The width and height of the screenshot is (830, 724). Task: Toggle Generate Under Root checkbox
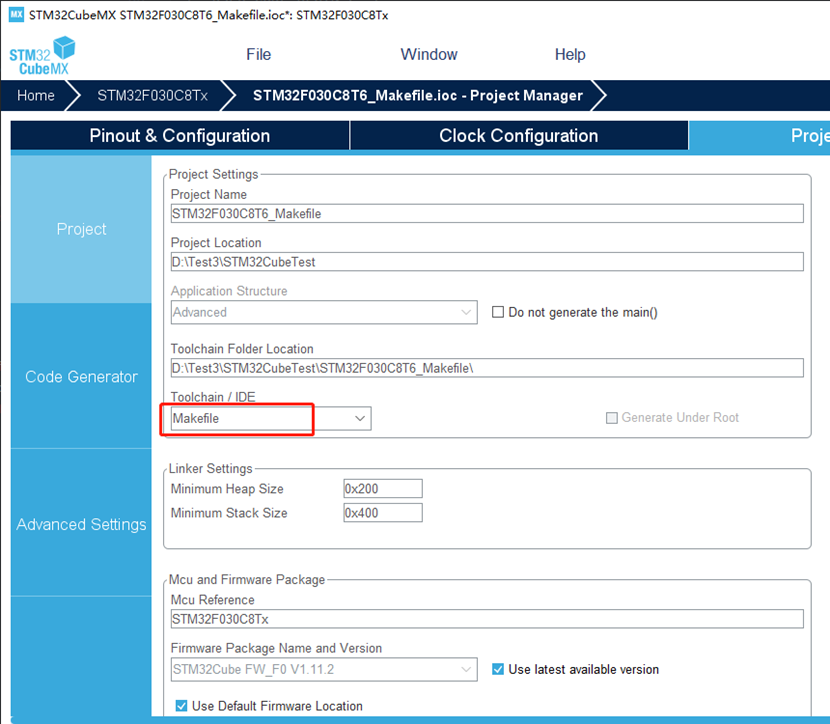click(611, 418)
